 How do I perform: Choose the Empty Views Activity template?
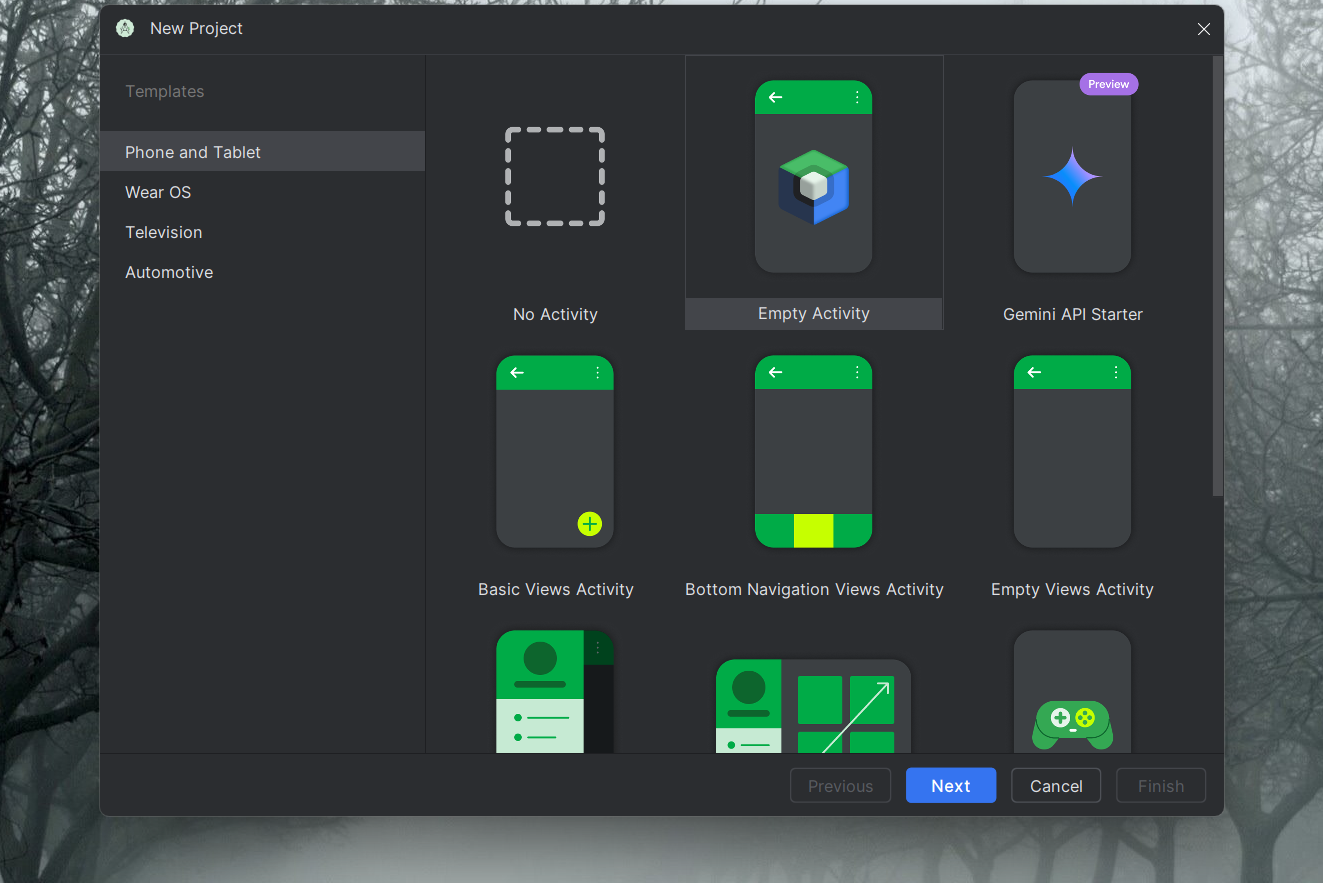pos(1072,452)
